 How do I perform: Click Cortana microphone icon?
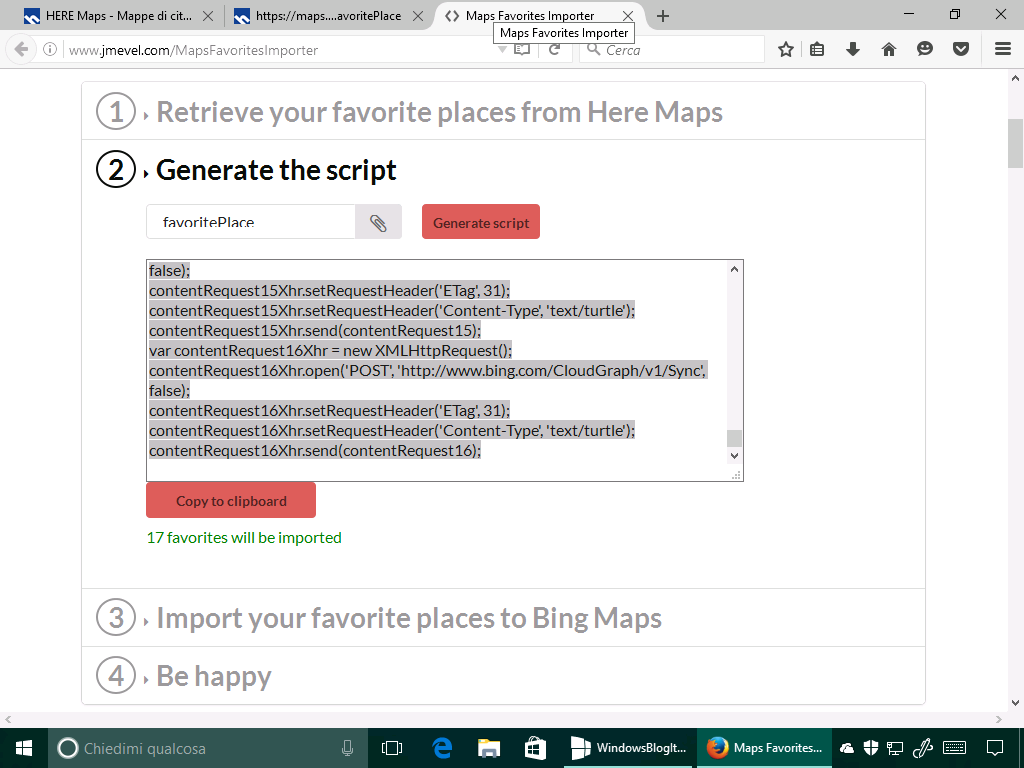(x=347, y=748)
